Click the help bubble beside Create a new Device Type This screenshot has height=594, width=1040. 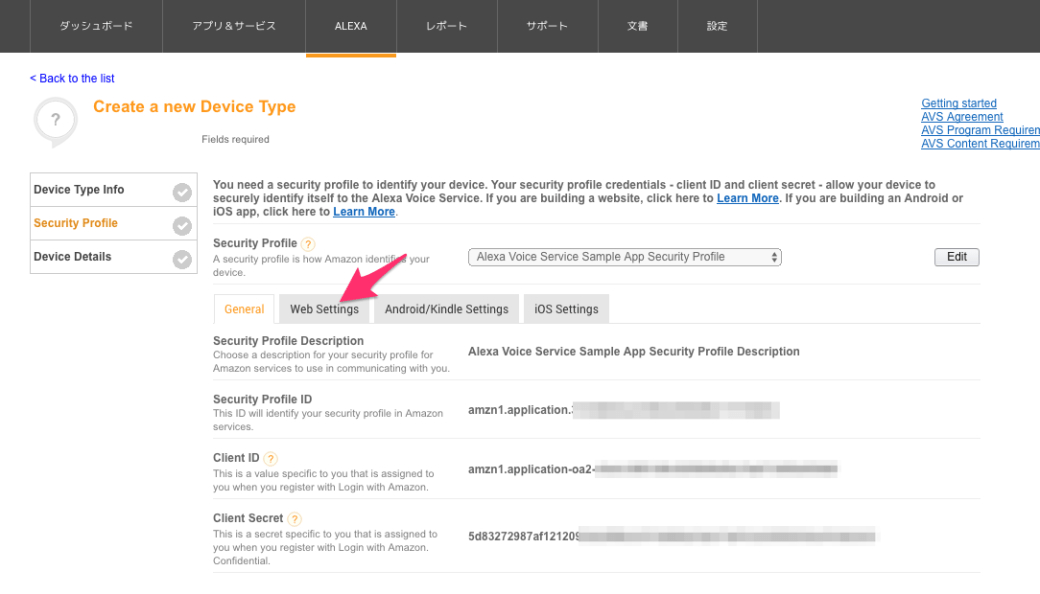[x=55, y=120]
